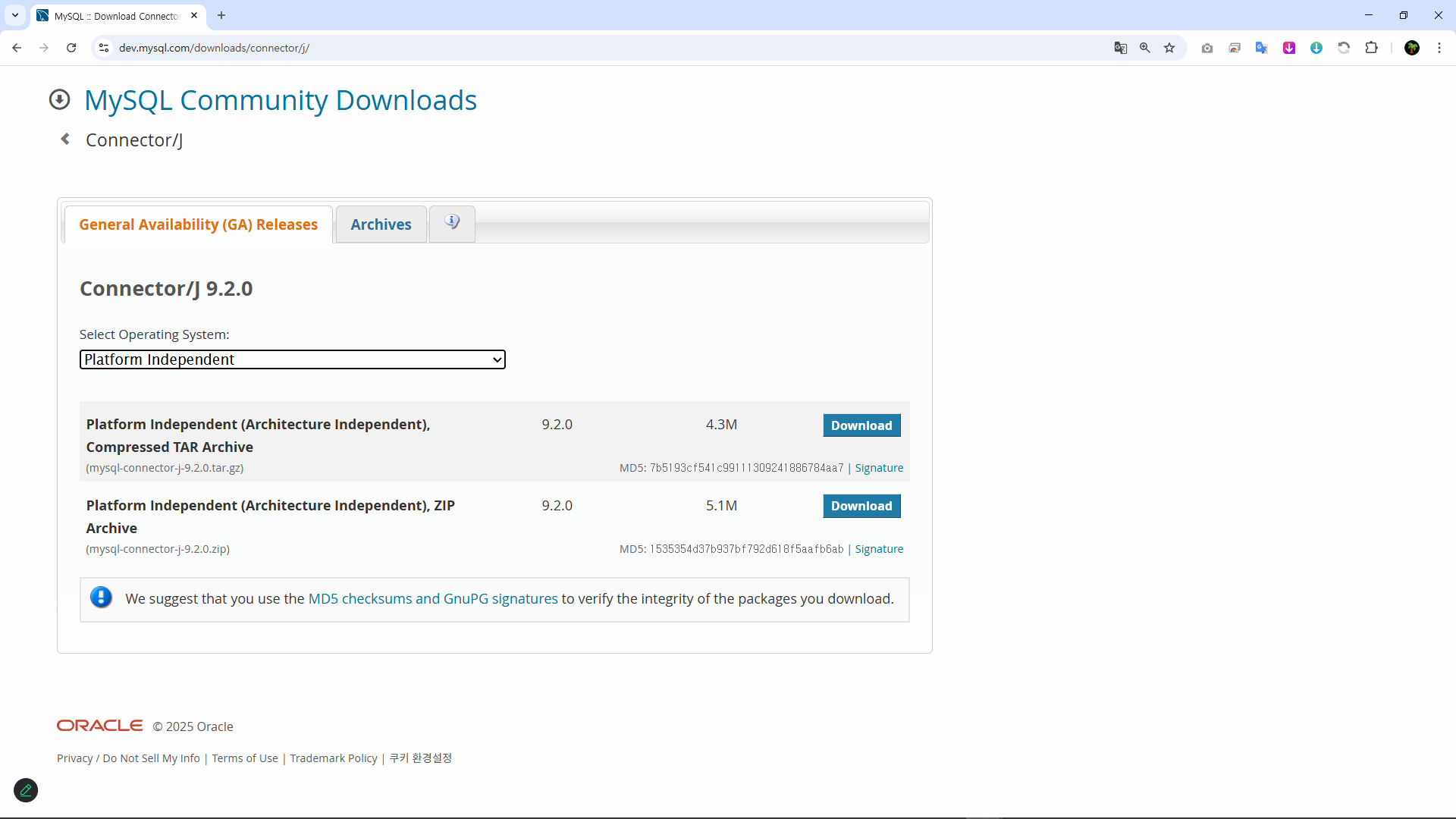Viewport: 1456px width, 819px height.
Task: Open the Terms of Use link
Action: coord(245,758)
